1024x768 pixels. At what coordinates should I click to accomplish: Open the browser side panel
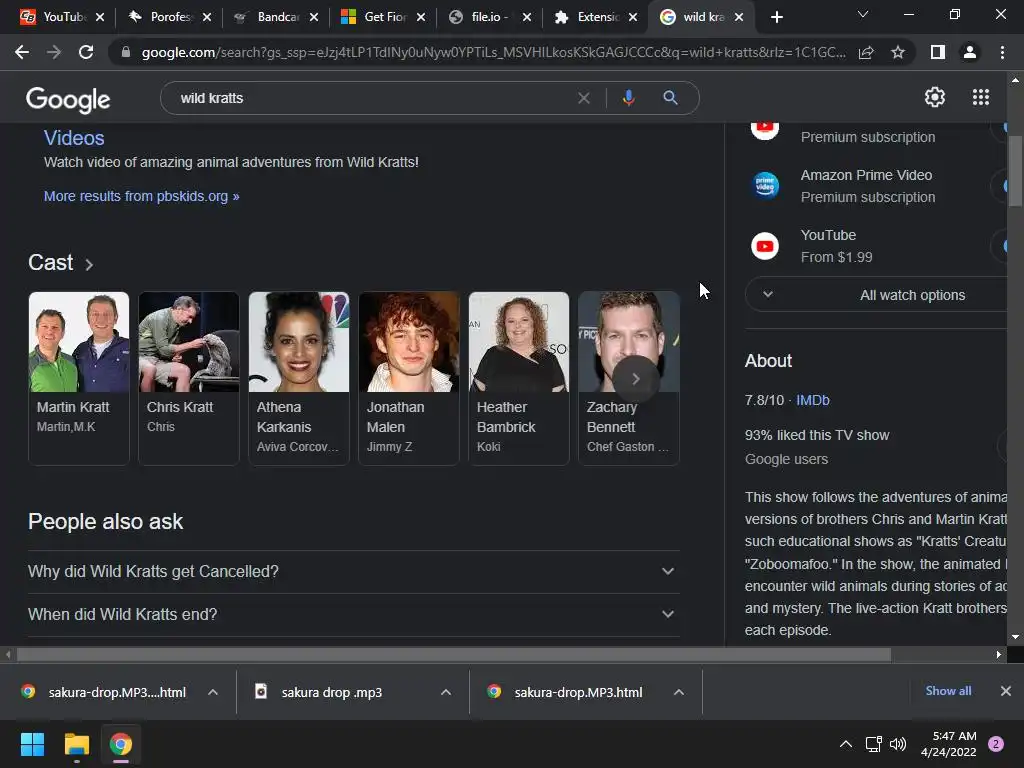[x=938, y=52]
